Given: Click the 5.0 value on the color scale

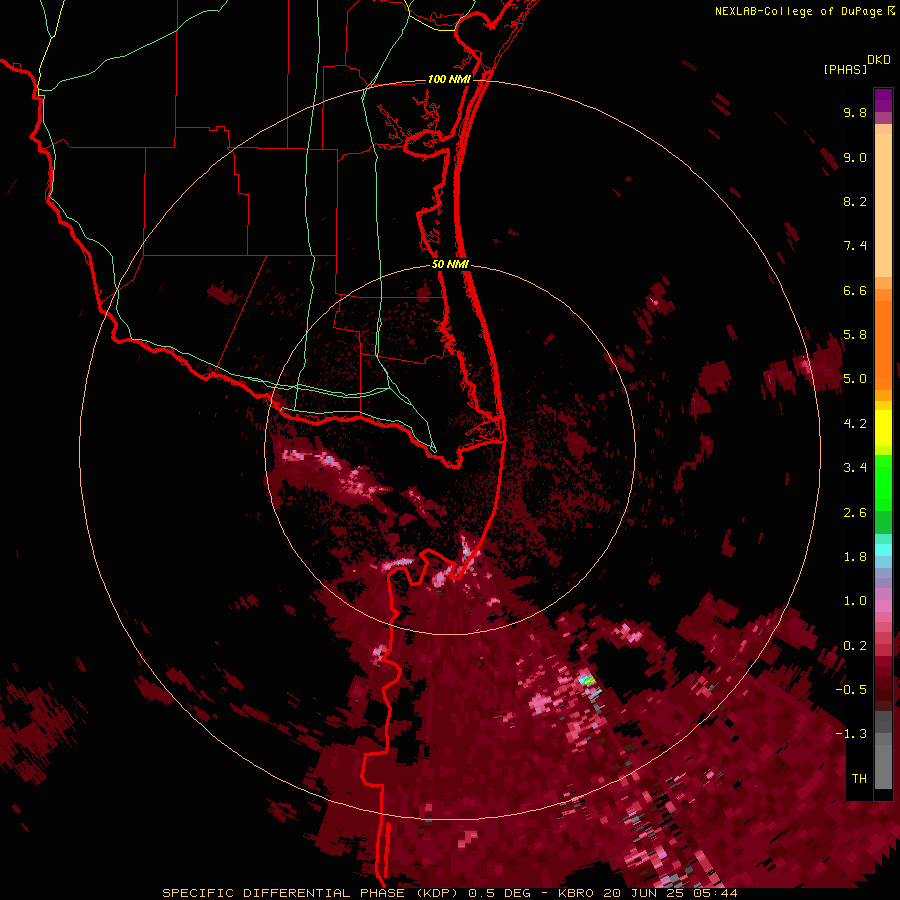Looking at the screenshot, I should 855,379.
